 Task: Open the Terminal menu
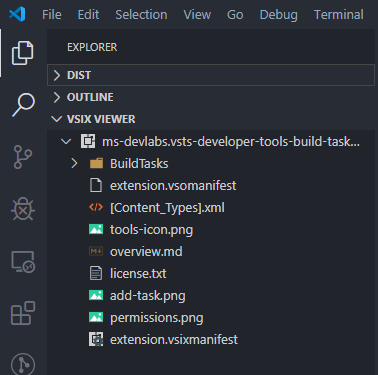pyautogui.click(x=339, y=15)
